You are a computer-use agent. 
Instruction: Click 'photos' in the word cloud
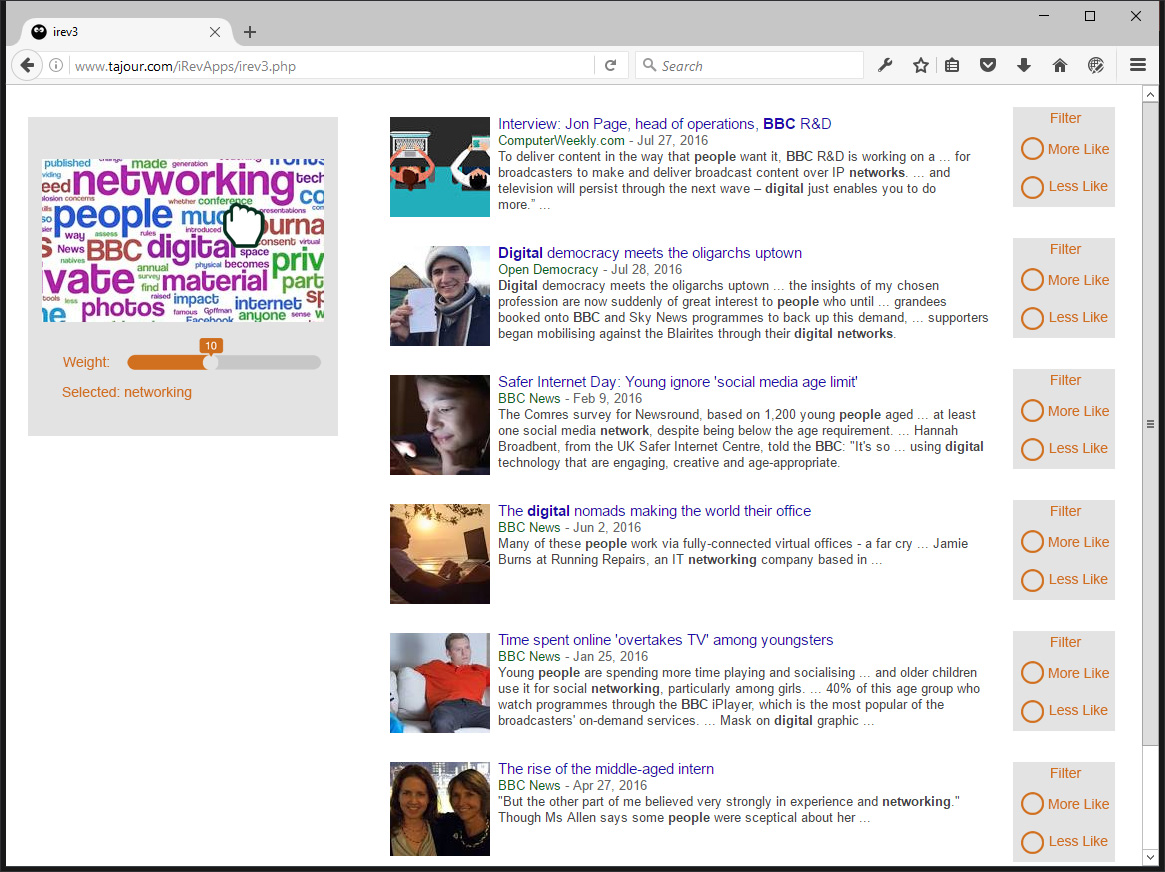(123, 308)
